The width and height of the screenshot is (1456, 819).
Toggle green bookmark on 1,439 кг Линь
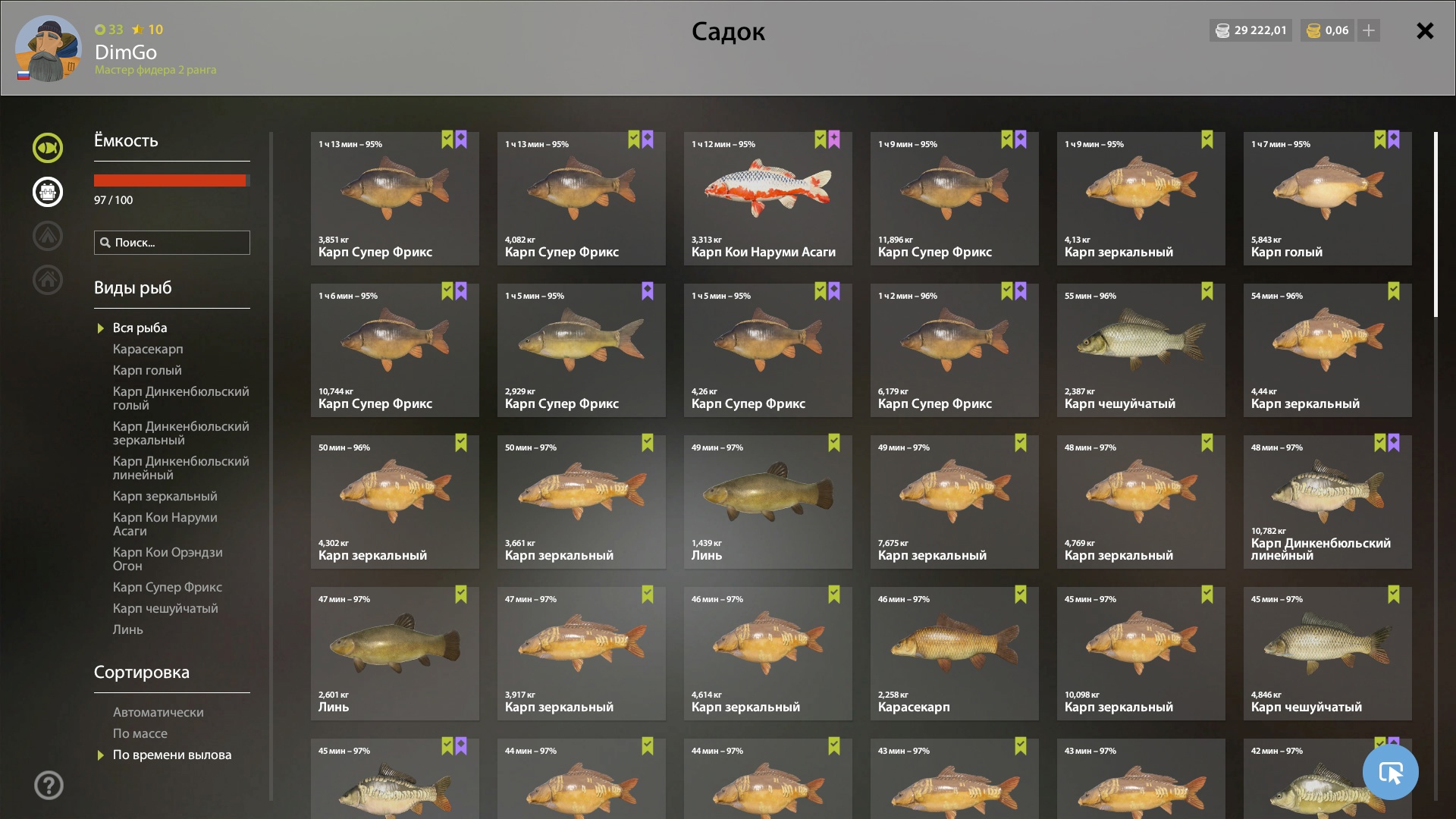point(834,443)
